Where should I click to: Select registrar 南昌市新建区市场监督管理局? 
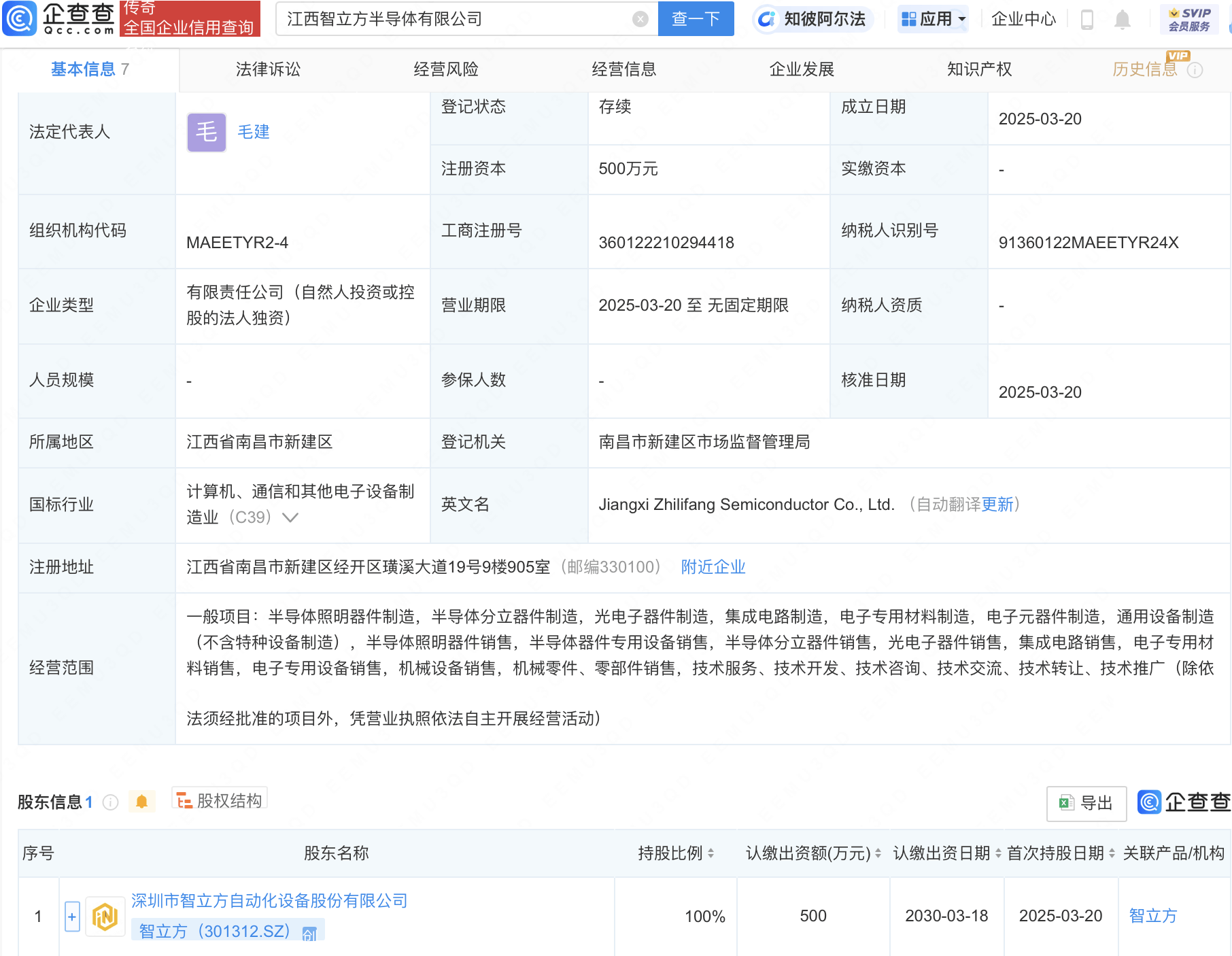(x=704, y=442)
